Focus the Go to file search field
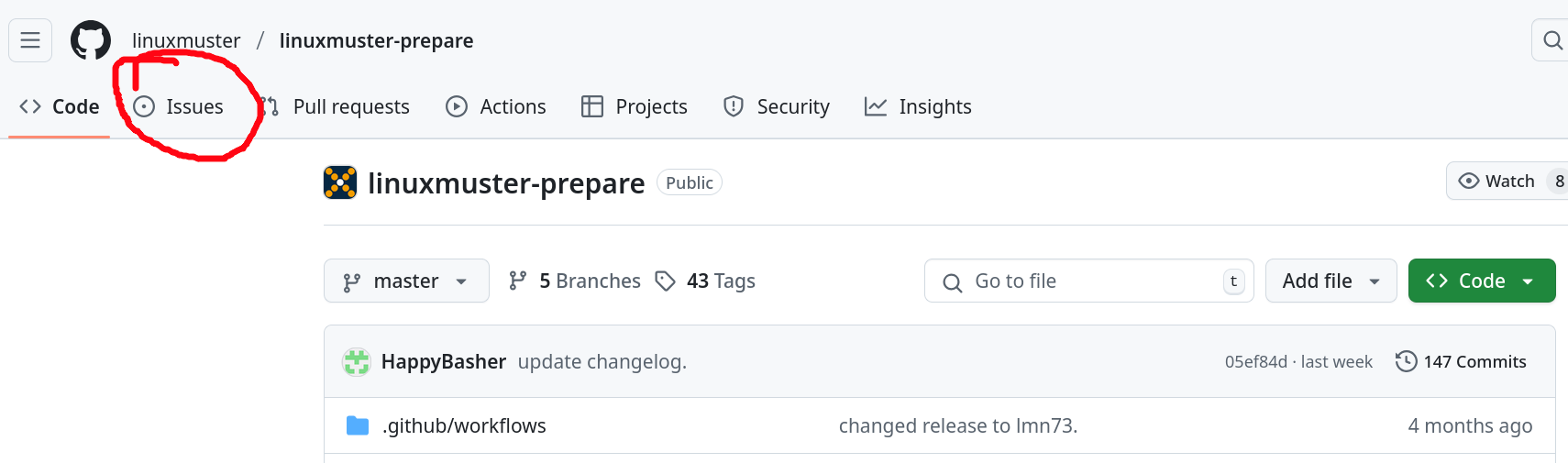This screenshot has width=1568, height=463. point(1089,281)
